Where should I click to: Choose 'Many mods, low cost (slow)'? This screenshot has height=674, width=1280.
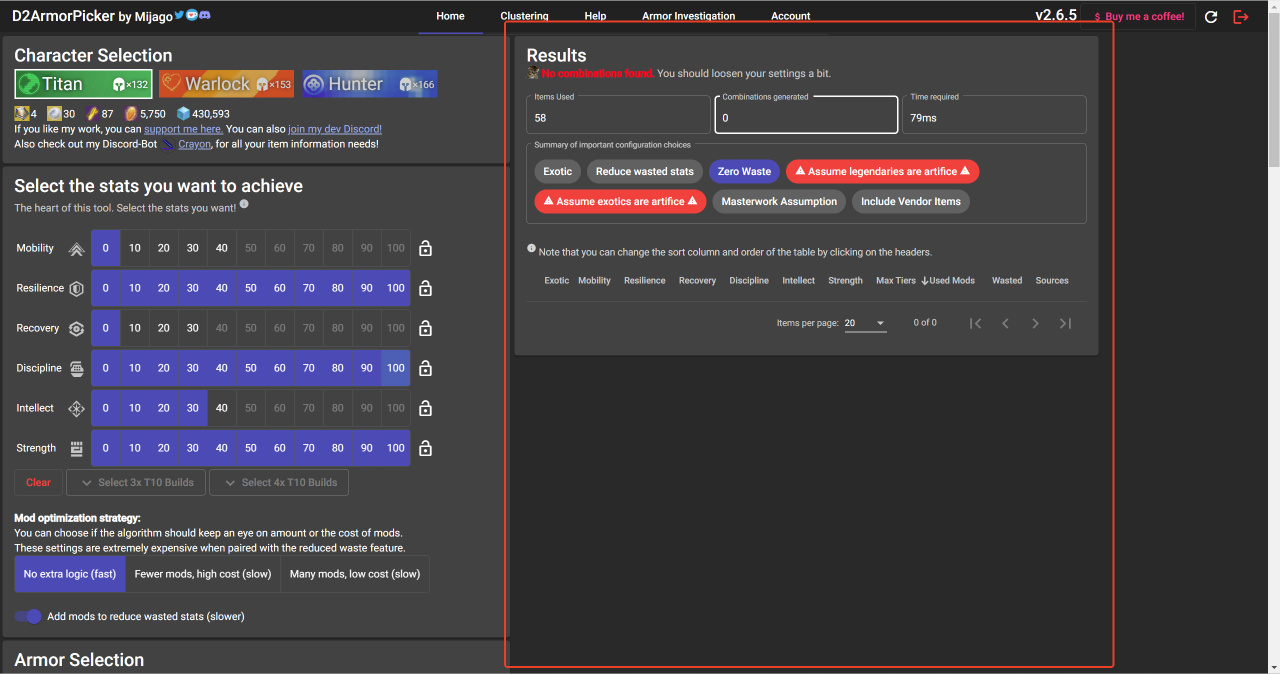[x=355, y=574]
